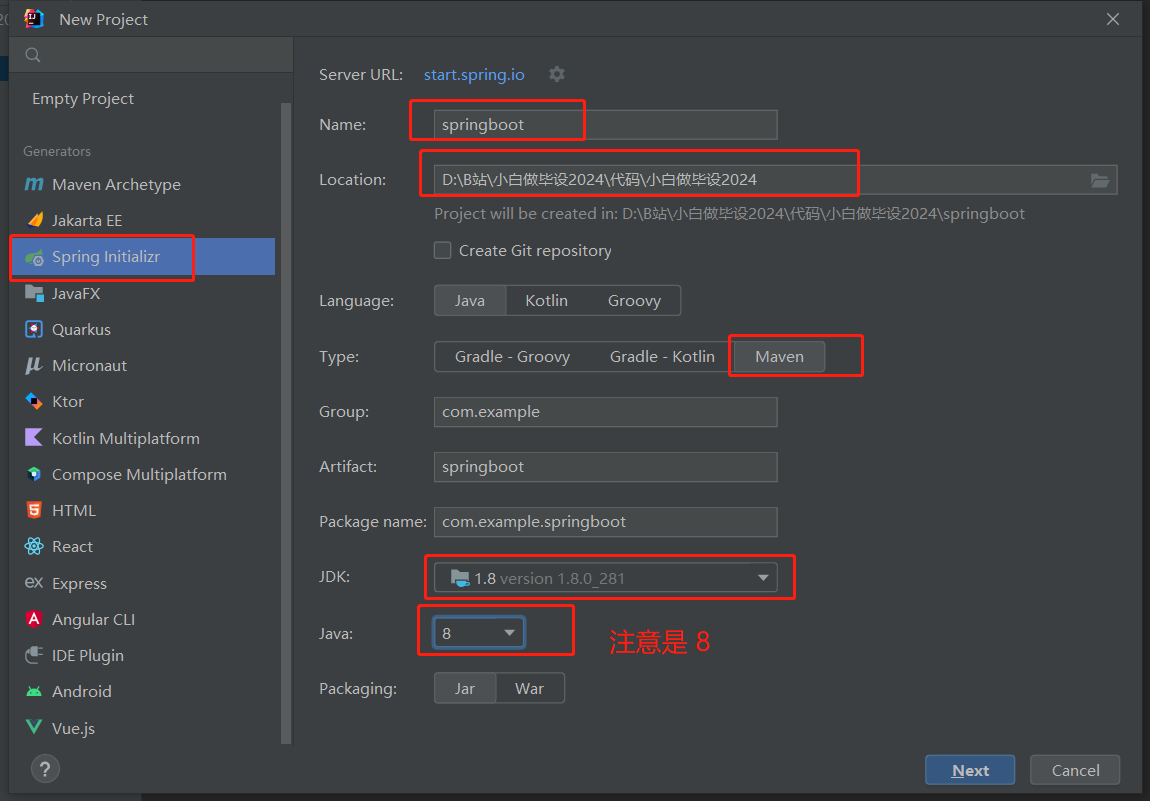Screen dimensions: 1150x801
Task: Click the IDE Plugin plug icon
Action: pos(34,655)
